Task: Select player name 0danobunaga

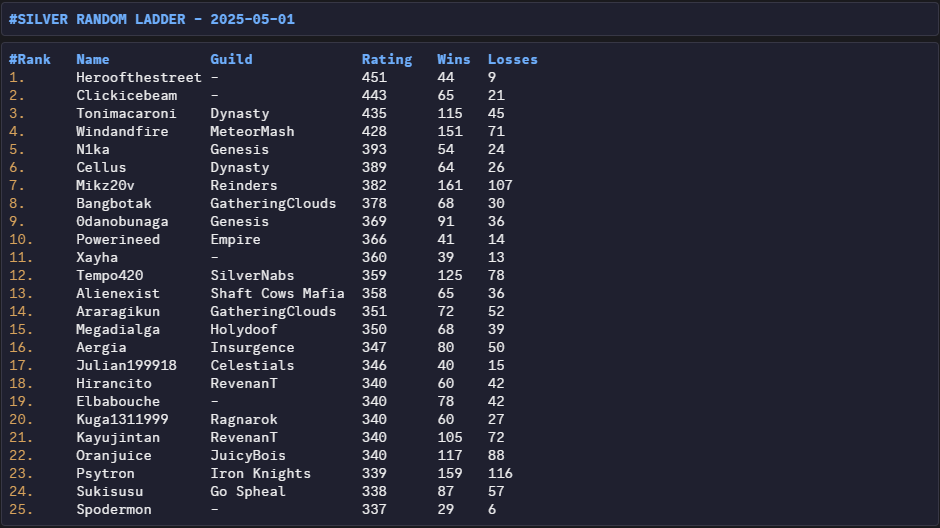Action: pos(122,221)
